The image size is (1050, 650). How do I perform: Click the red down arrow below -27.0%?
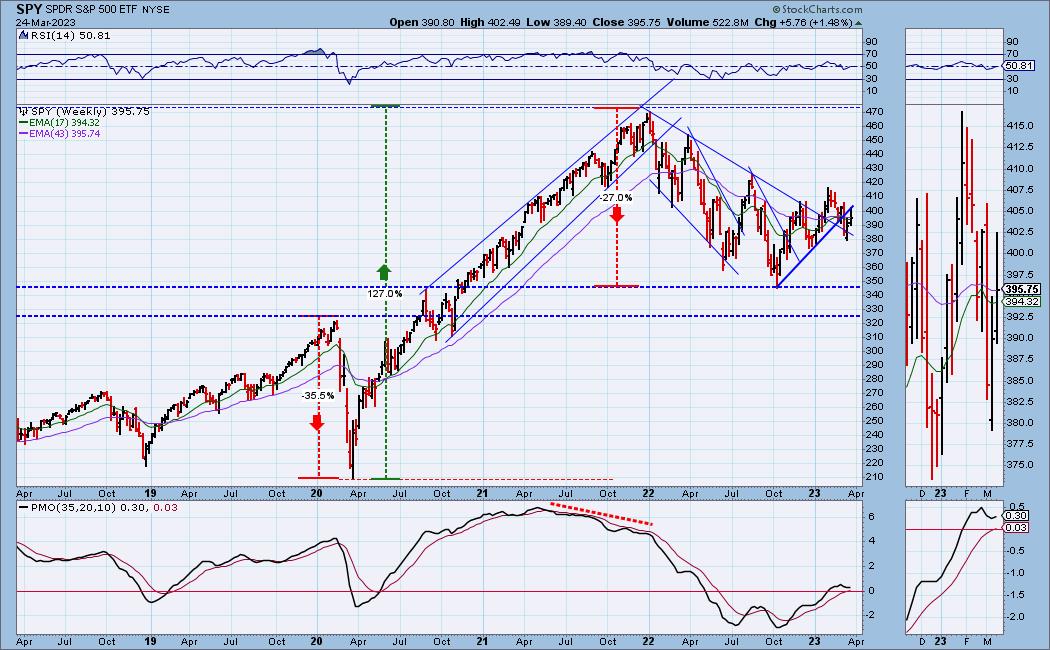click(x=617, y=214)
